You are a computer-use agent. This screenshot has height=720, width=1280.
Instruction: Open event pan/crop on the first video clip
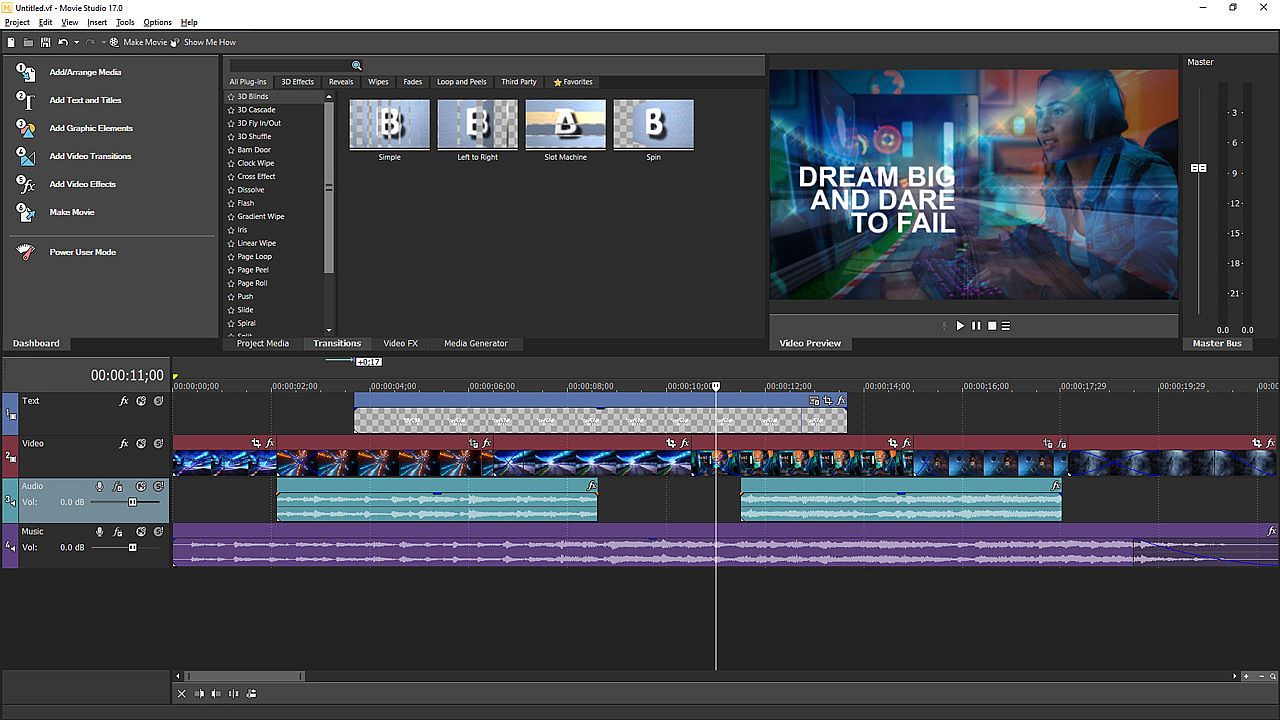tap(257, 443)
